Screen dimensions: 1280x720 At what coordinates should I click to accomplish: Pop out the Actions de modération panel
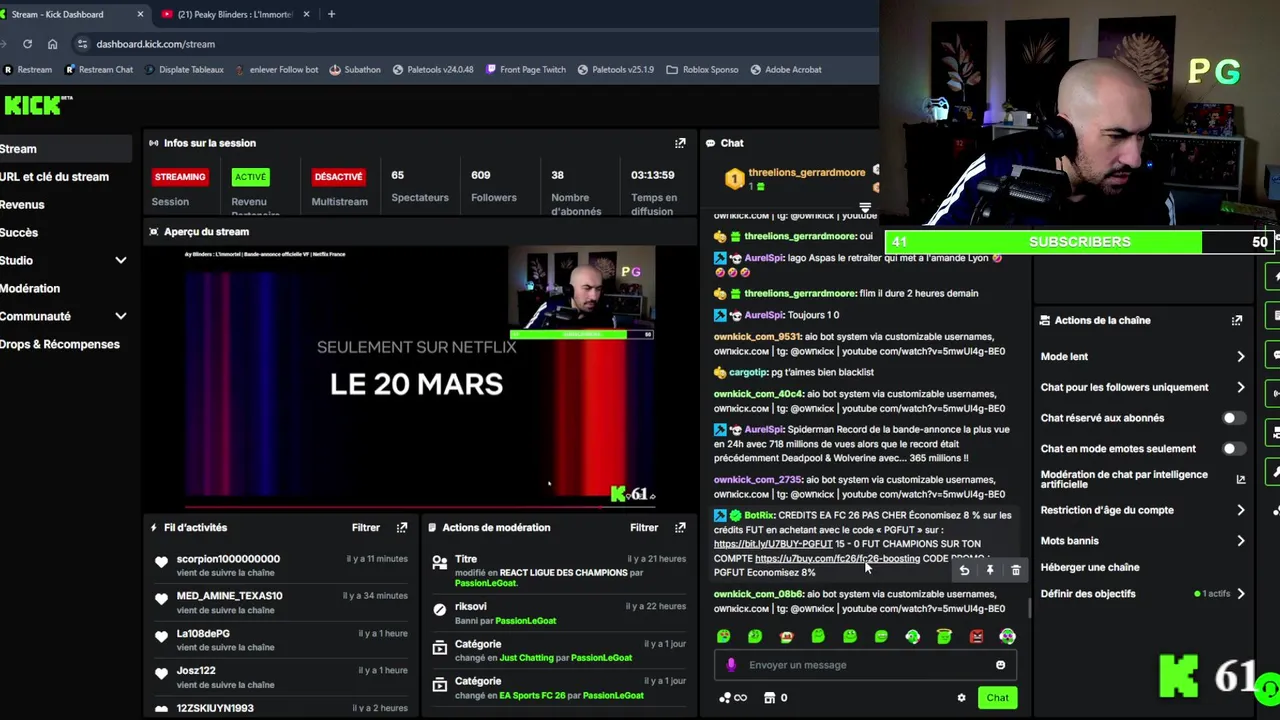680,528
